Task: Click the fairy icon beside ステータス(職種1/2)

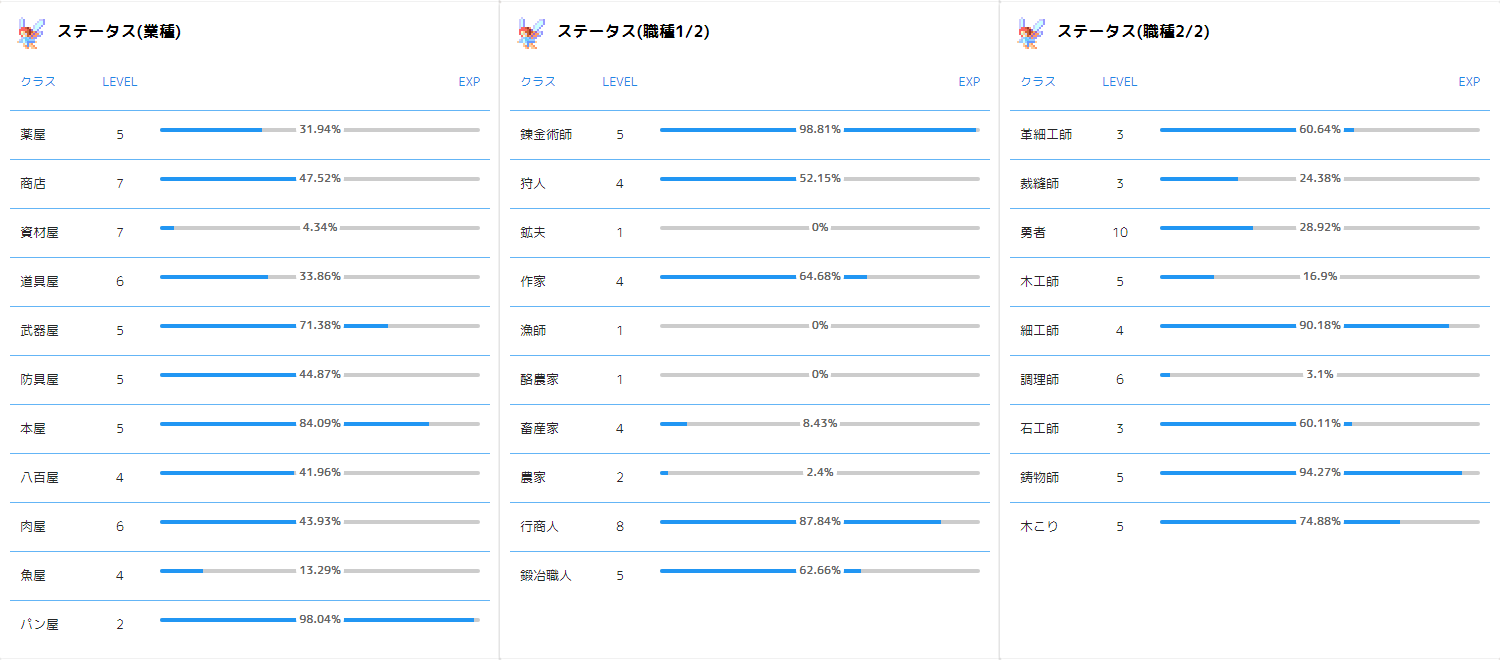Action: (x=531, y=32)
